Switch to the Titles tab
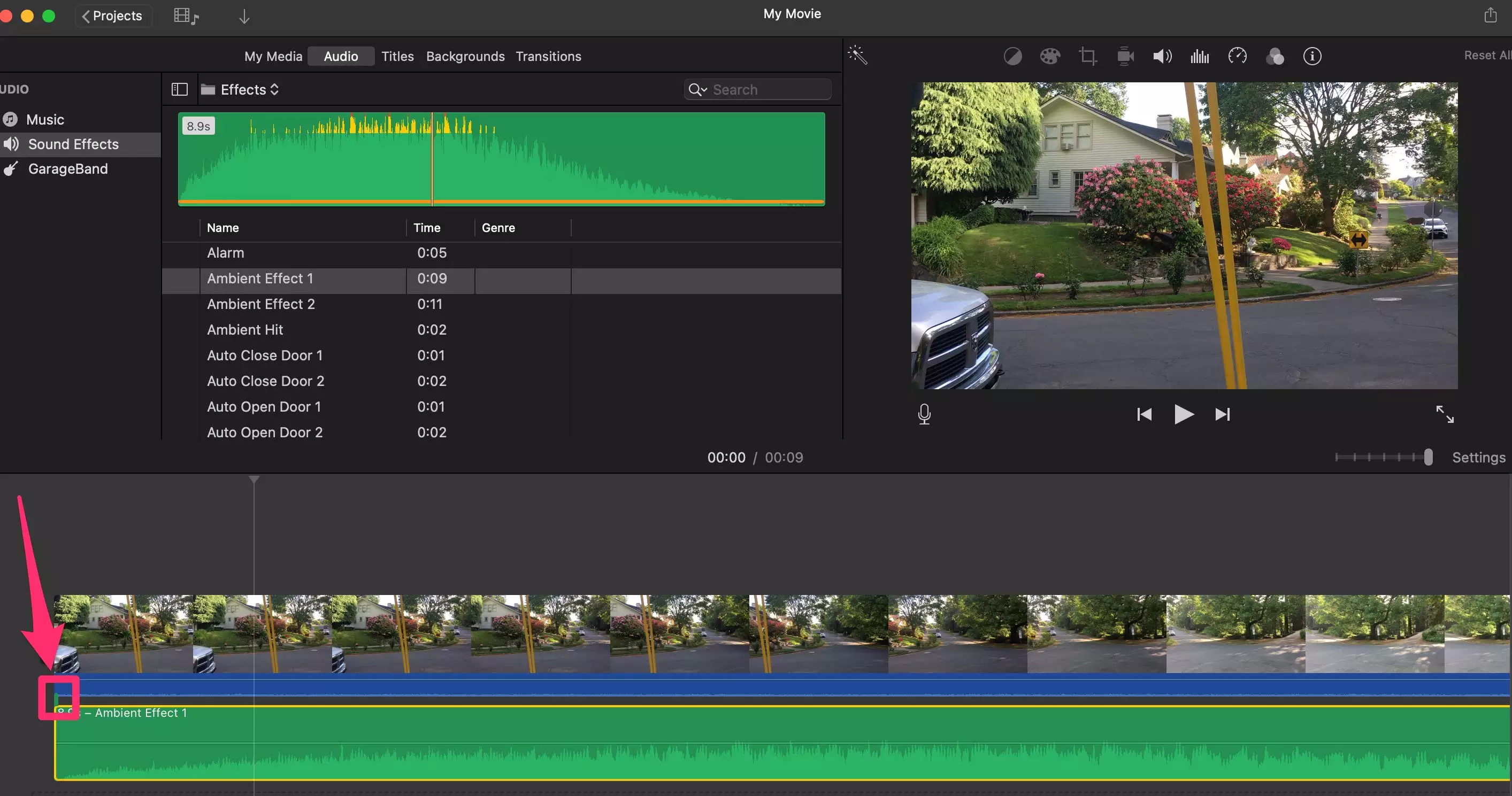 [x=397, y=56]
